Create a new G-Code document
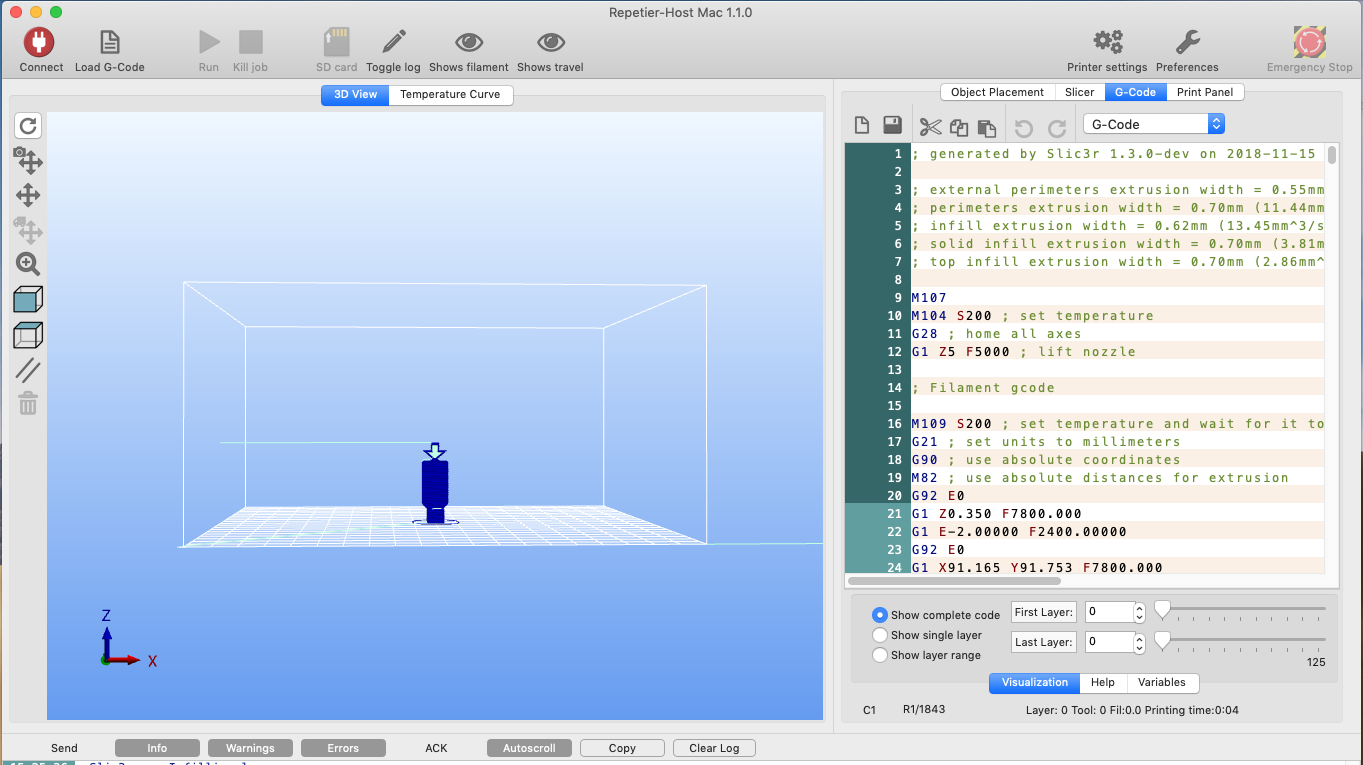Screen dimensions: 1363x765 point(862,126)
